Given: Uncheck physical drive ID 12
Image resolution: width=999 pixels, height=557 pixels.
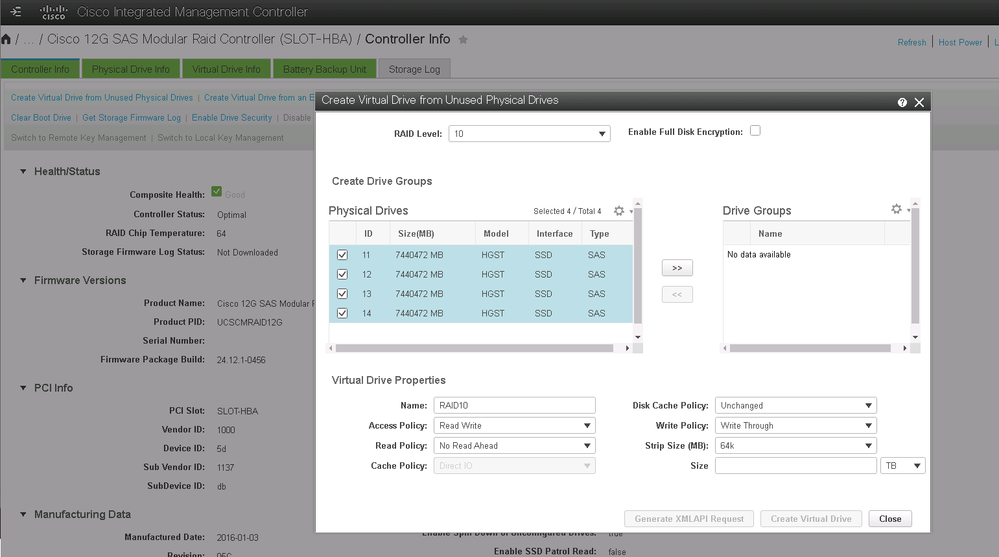Looking at the screenshot, I should click(342, 274).
